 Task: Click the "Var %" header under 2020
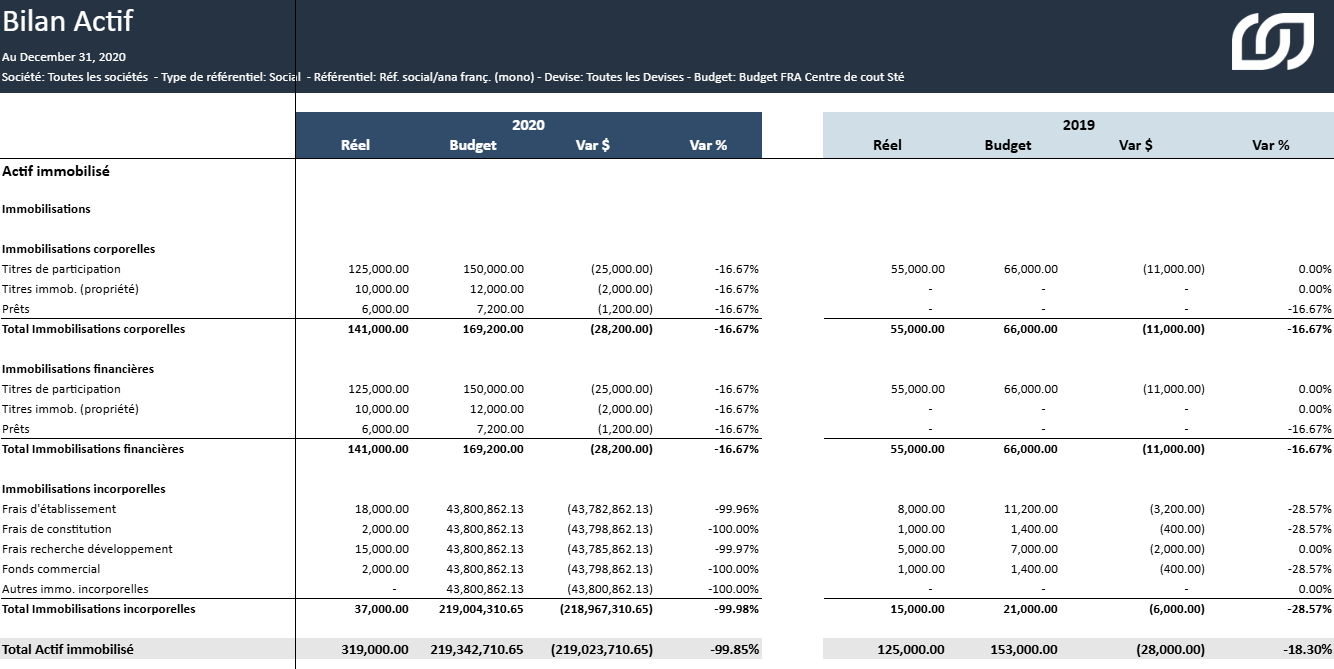point(708,145)
